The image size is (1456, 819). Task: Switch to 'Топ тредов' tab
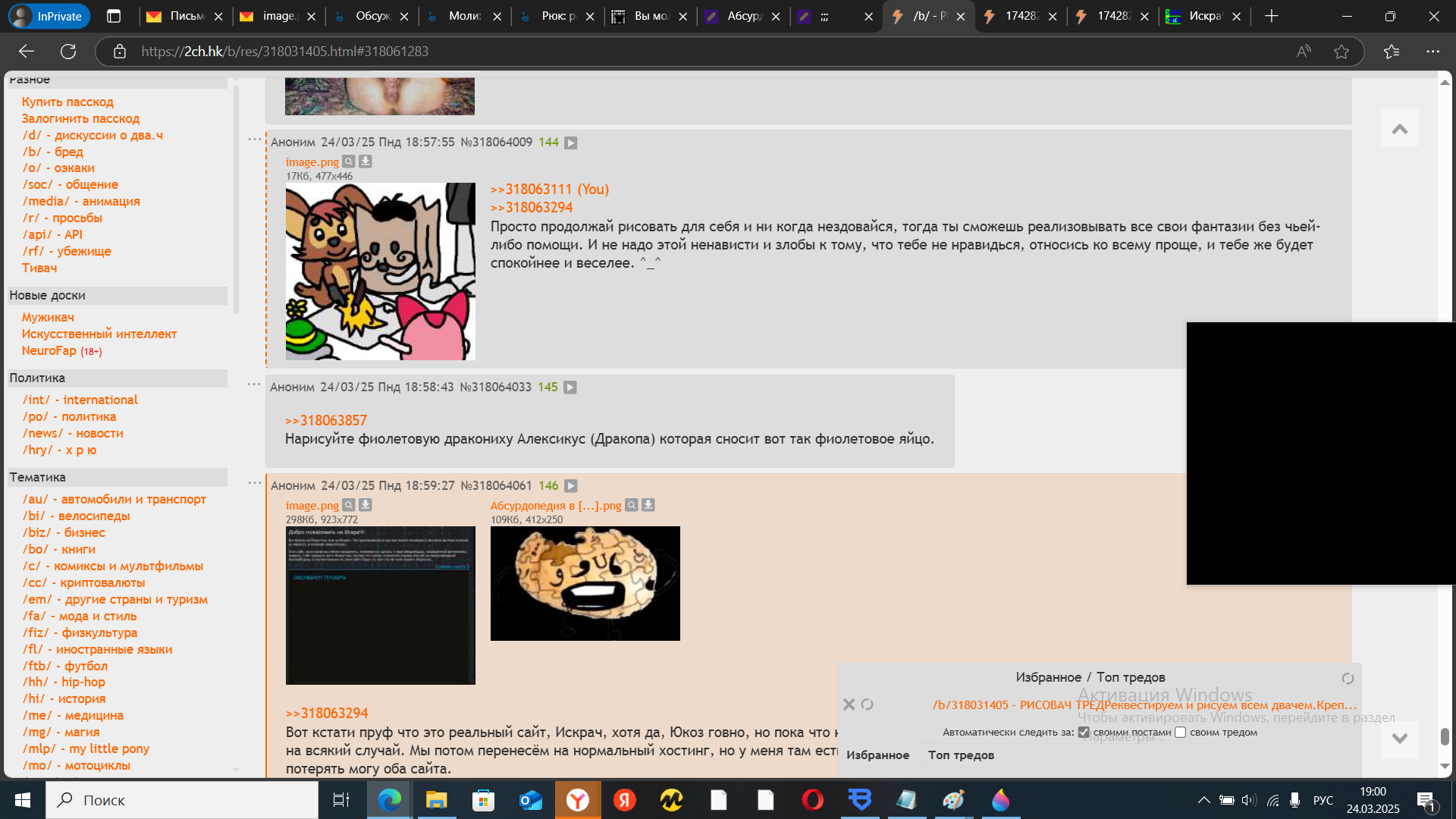[960, 755]
